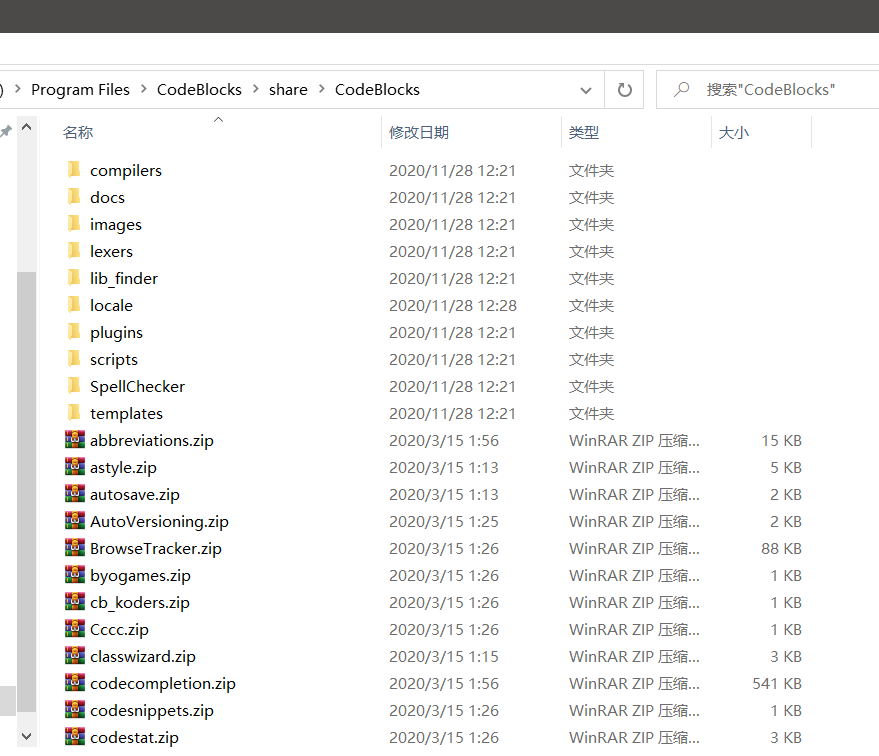
Task: Click the pin icon in navigation pane
Action: [6, 132]
